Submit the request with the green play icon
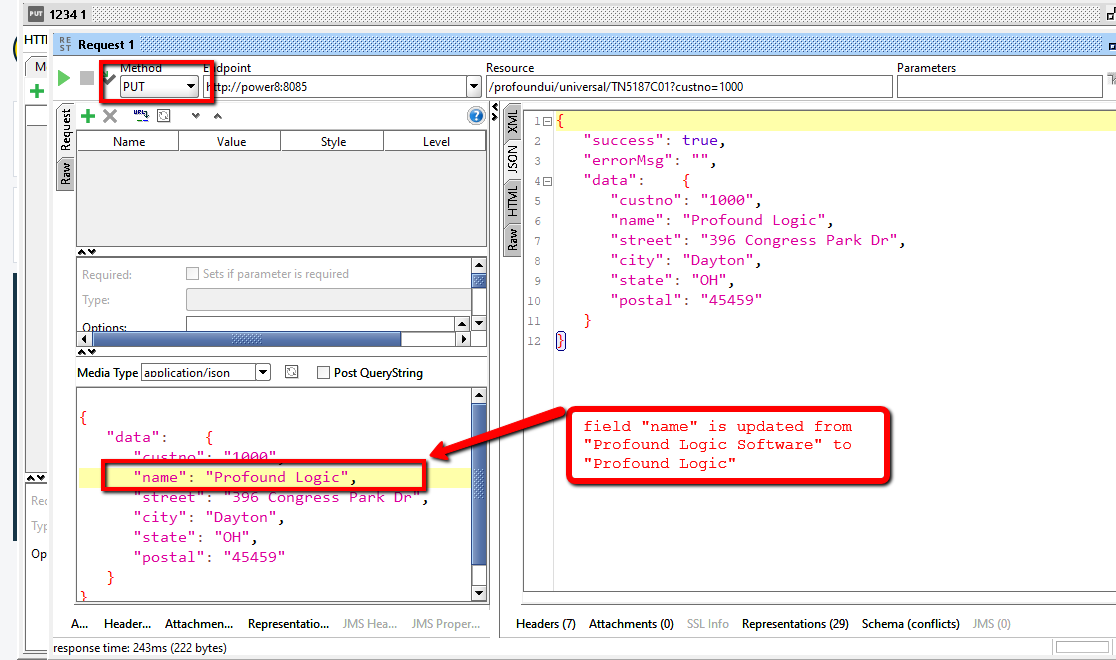This screenshot has height=660, width=1116. click(x=64, y=78)
